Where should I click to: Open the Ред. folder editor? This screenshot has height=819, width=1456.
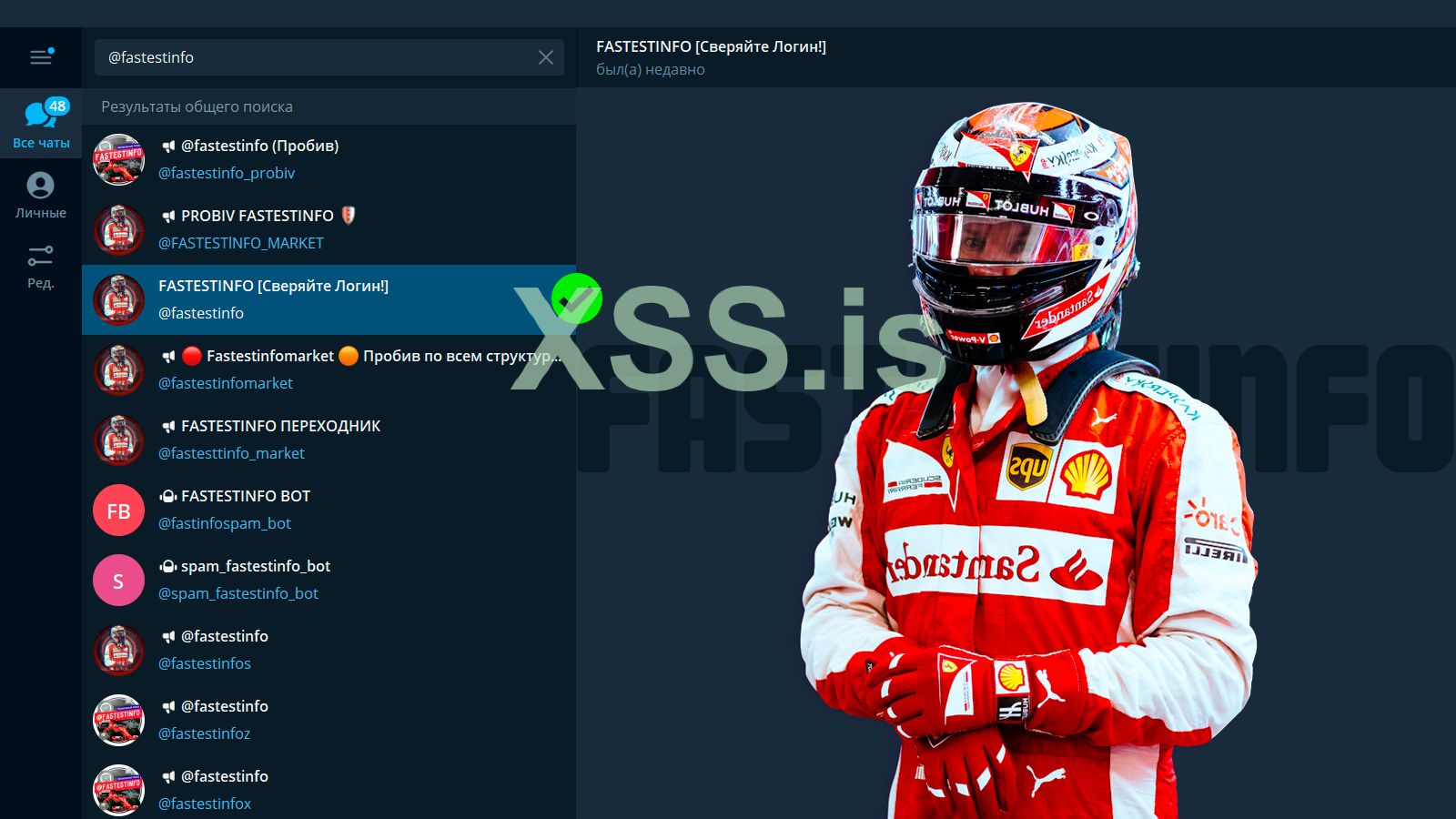click(x=41, y=266)
